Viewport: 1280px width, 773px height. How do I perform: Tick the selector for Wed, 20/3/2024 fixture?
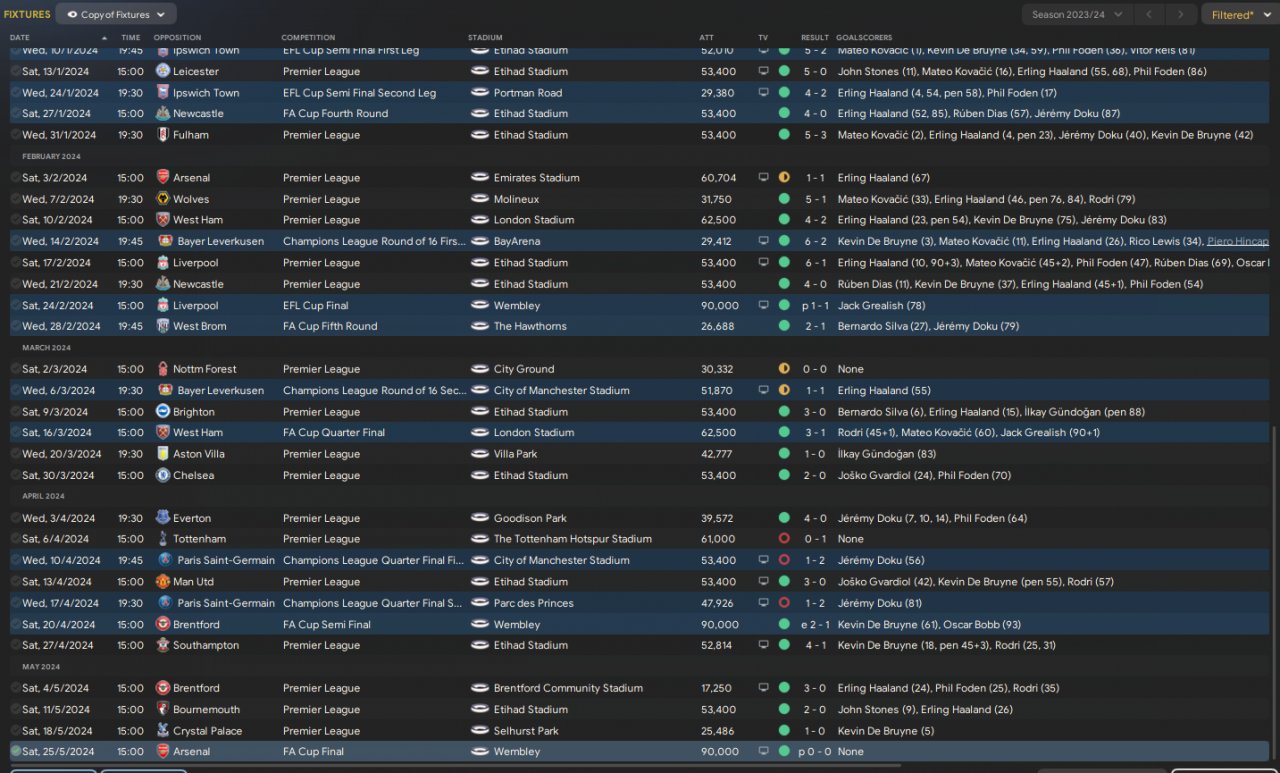click(15, 454)
